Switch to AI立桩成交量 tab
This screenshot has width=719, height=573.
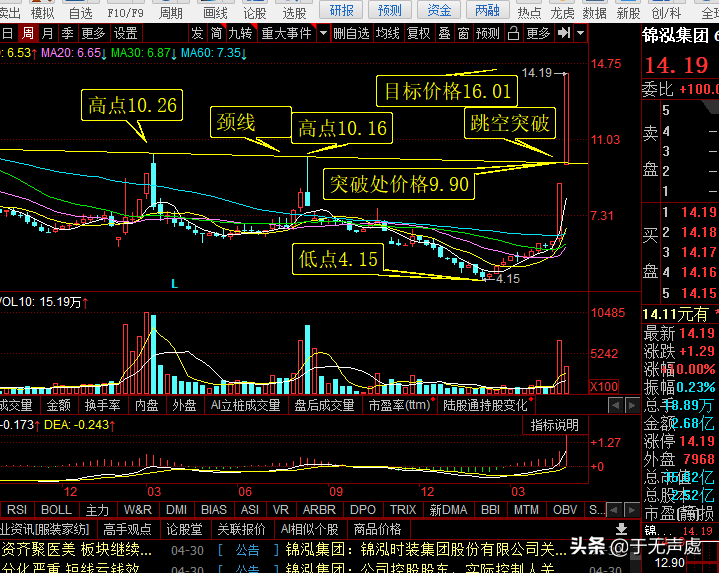(246, 405)
